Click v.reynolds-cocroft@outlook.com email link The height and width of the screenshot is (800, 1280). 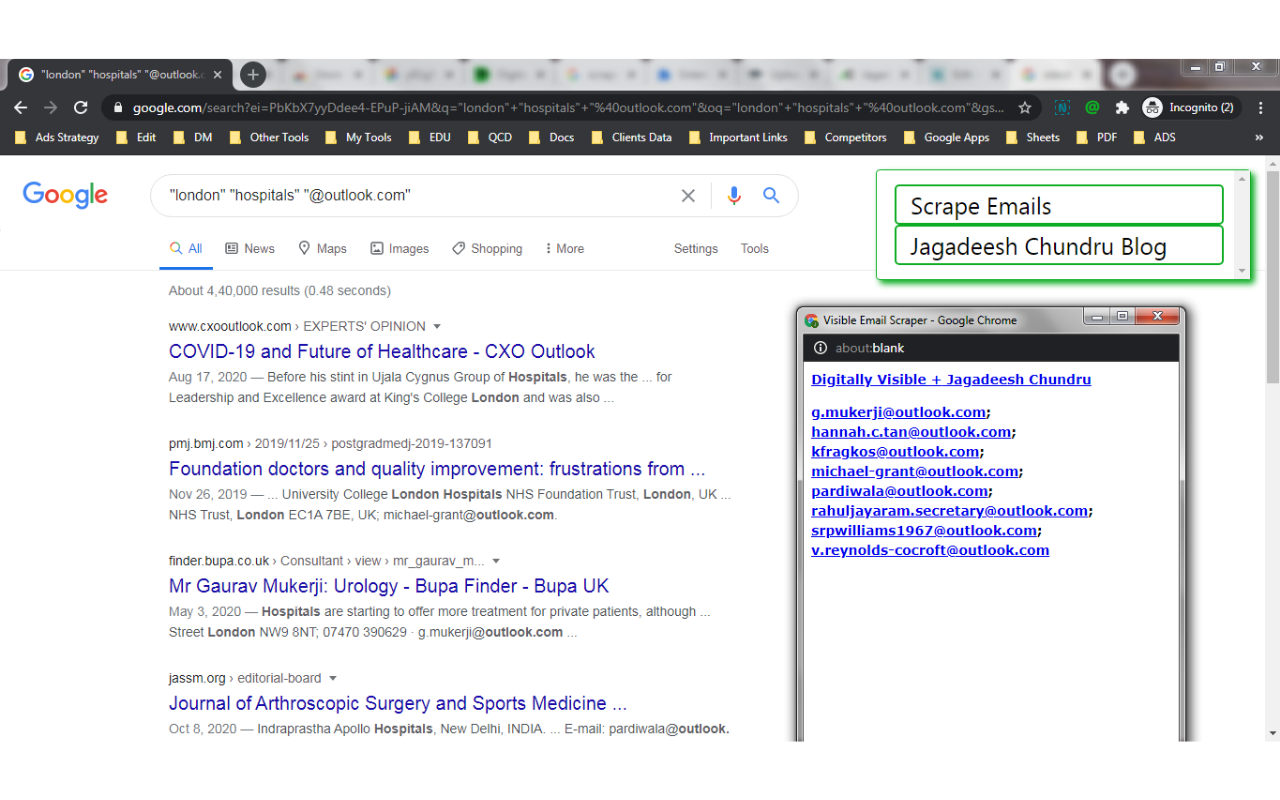[930, 550]
